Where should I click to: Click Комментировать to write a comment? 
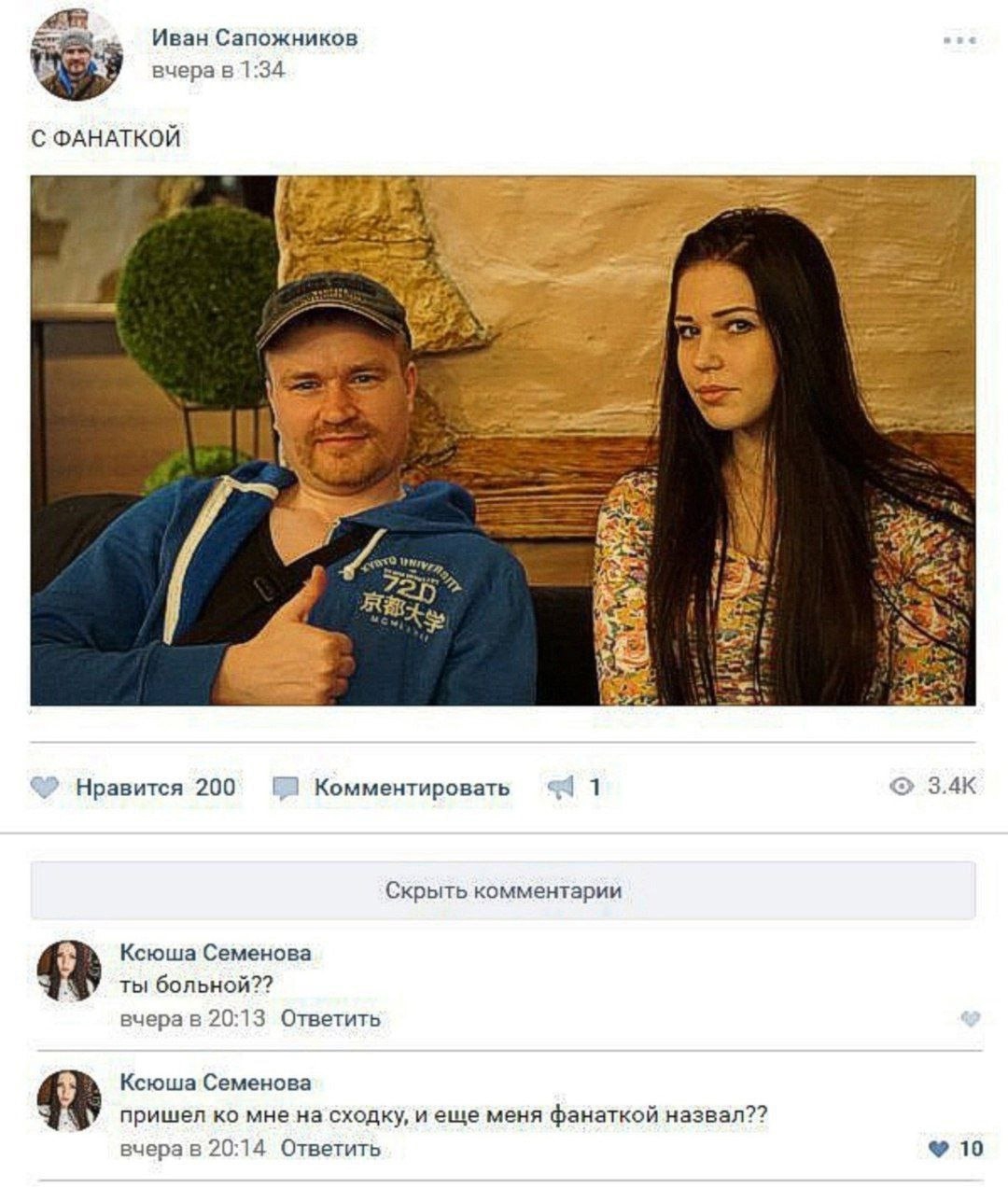(412, 788)
